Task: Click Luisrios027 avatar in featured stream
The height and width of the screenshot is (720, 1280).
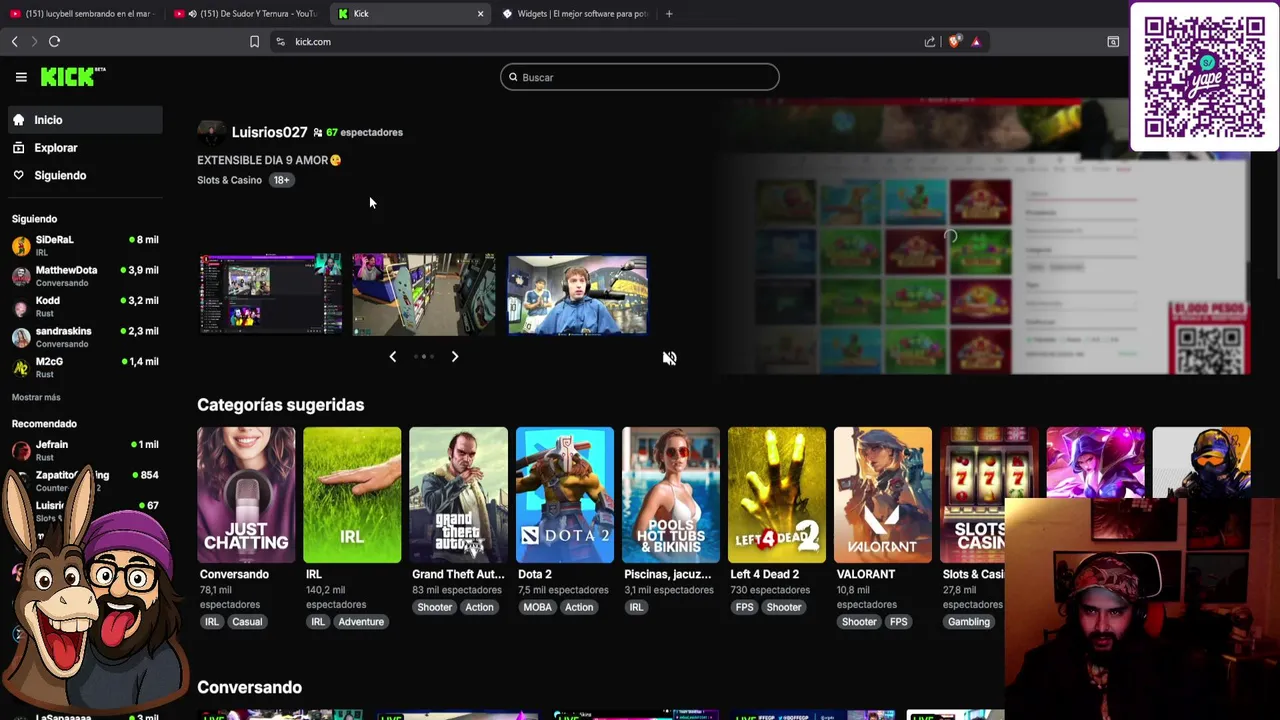Action: pos(211,132)
